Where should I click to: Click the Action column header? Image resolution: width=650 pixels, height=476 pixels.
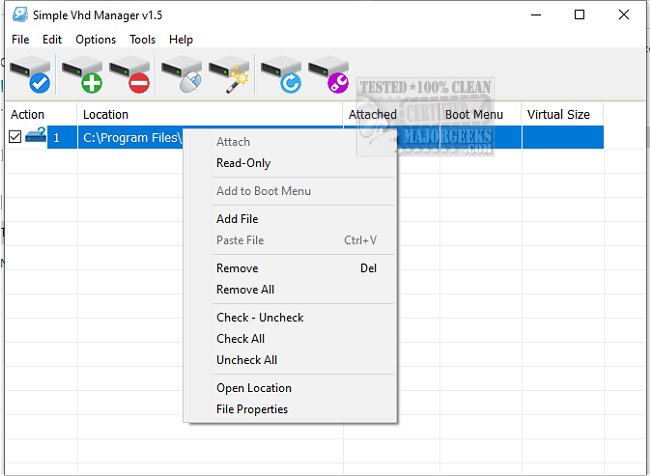41,114
